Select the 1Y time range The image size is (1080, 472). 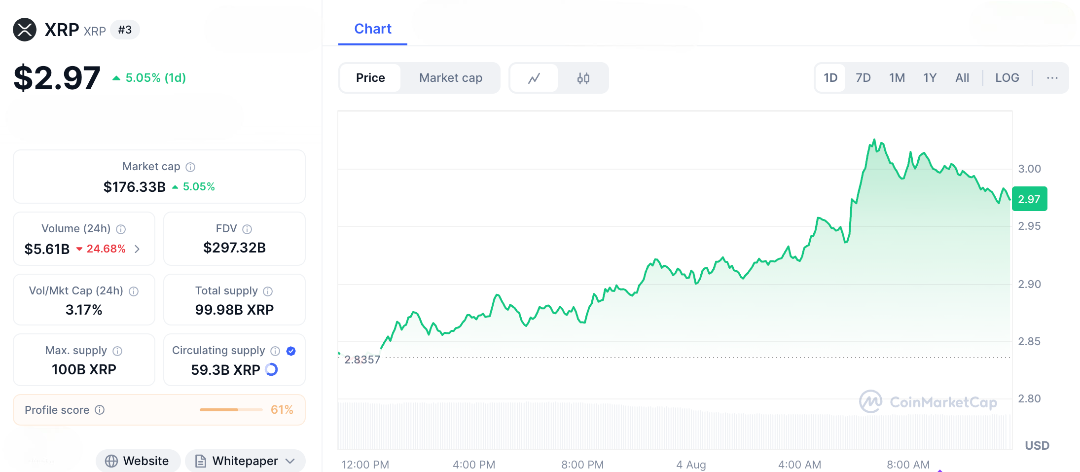pos(930,78)
